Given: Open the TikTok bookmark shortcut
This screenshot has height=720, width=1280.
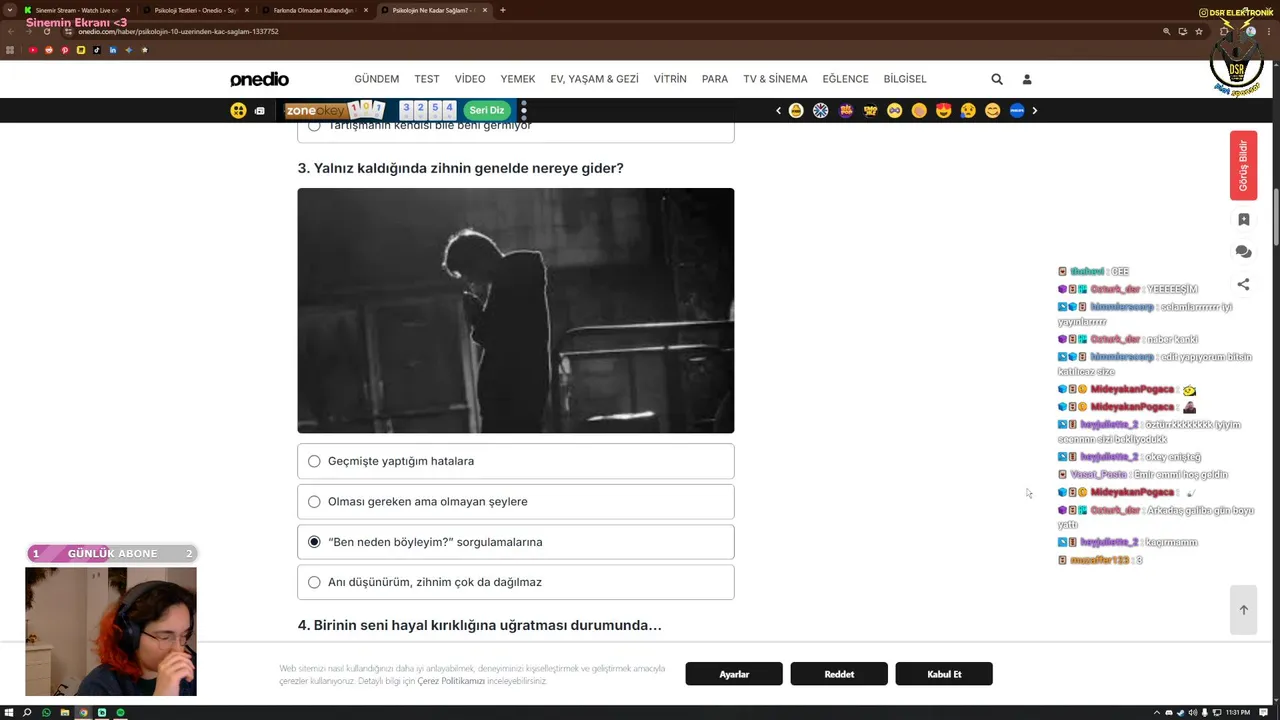Looking at the screenshot, I should tap(97, 50).
